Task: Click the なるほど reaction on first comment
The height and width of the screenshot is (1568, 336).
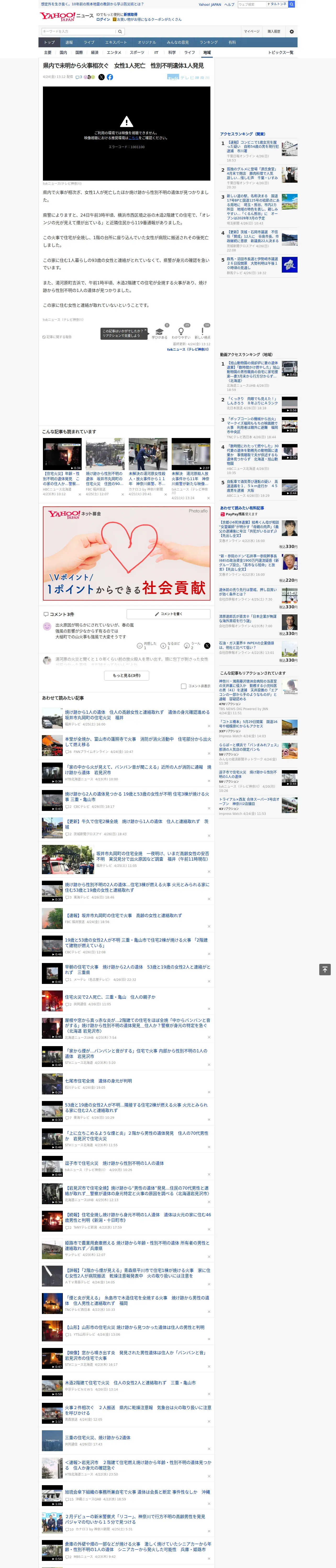Action: 171,645
